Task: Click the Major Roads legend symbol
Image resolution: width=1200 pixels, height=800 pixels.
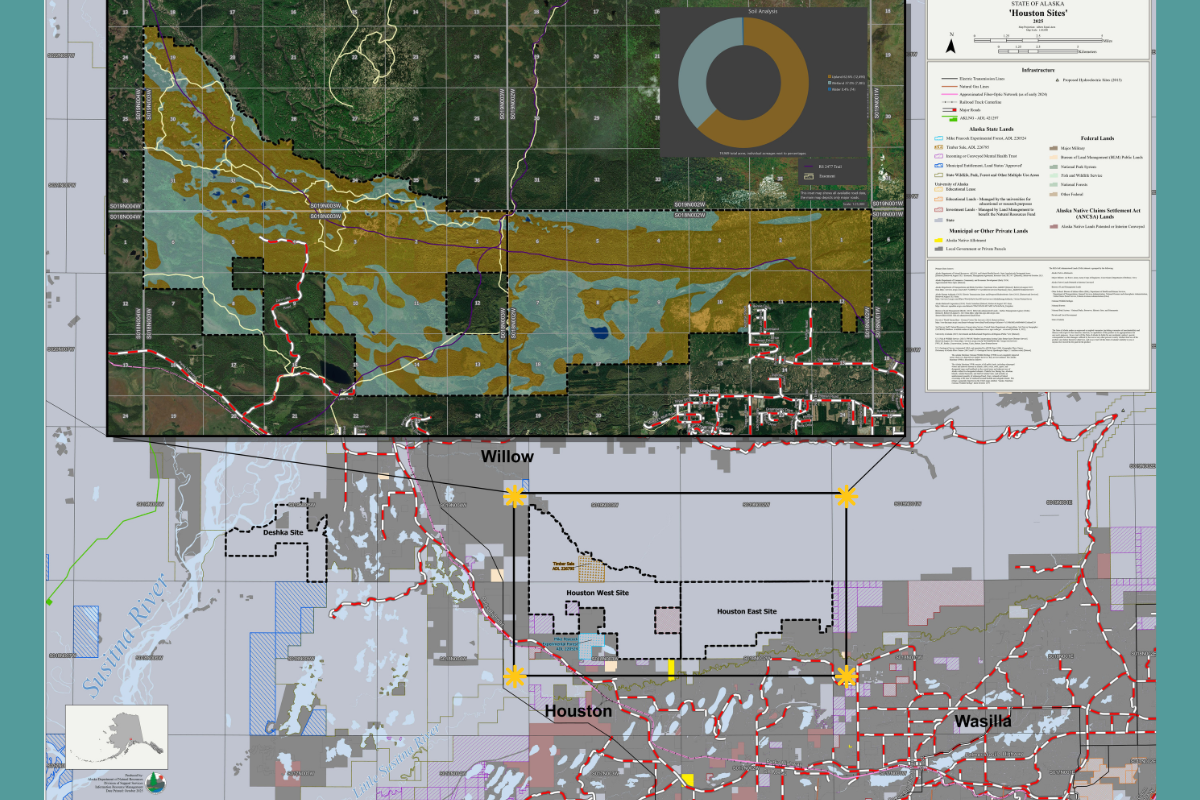Action: coord(950,110)
